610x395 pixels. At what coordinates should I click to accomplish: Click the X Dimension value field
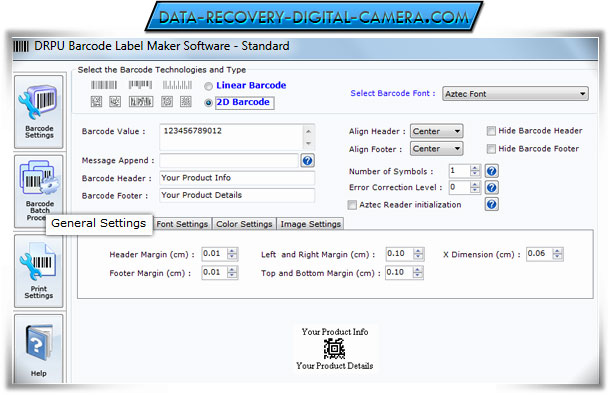point(540,254)
